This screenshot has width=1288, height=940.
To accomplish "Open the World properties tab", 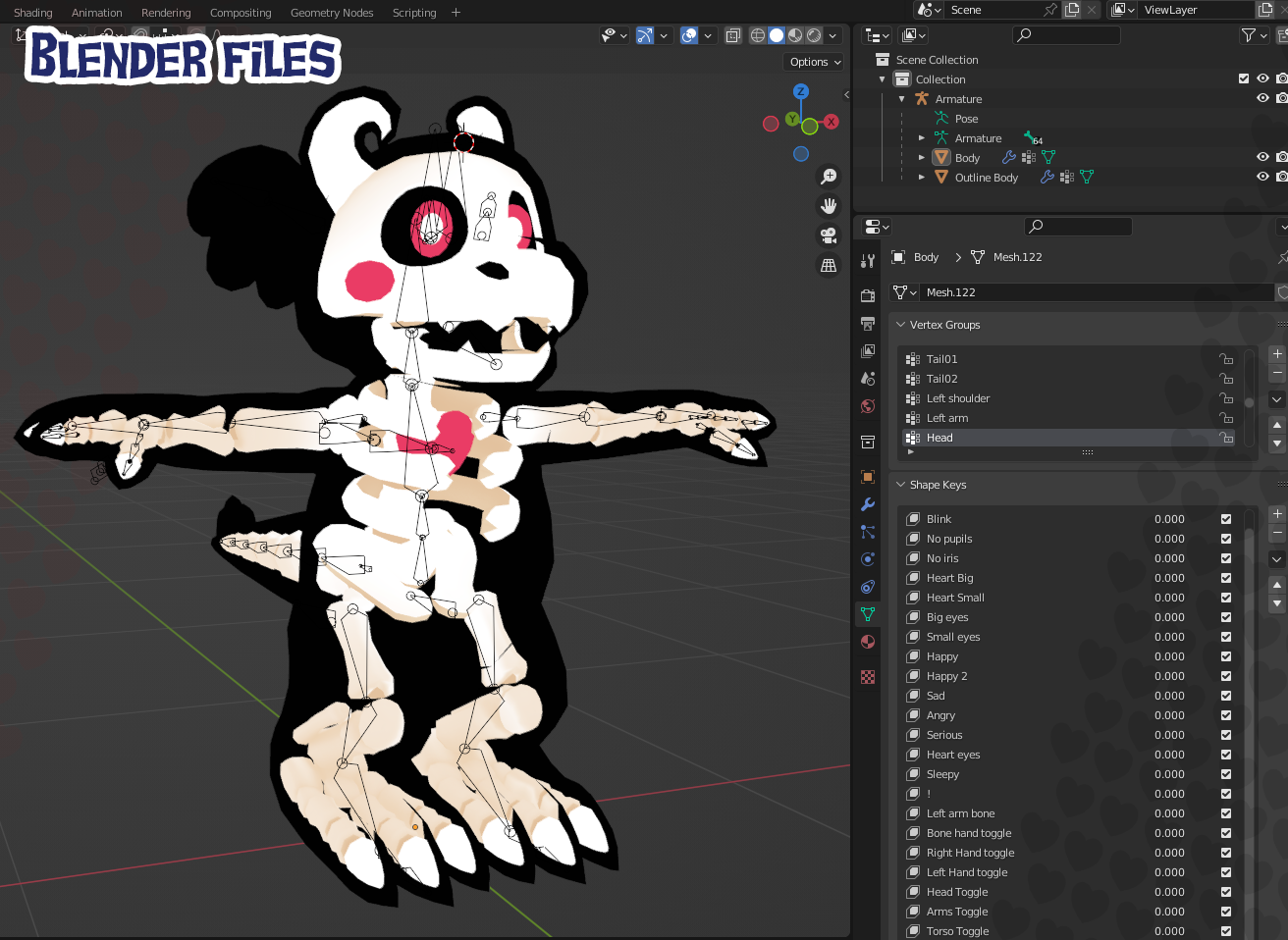I will click(868, 405).
